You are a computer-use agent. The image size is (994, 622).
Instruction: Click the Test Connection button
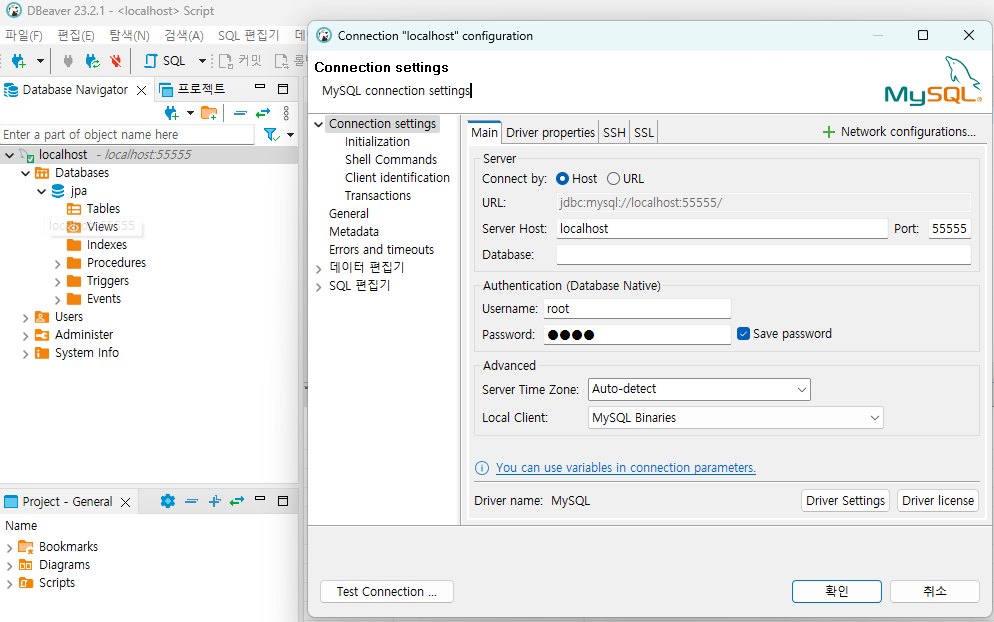coord(387,592)
